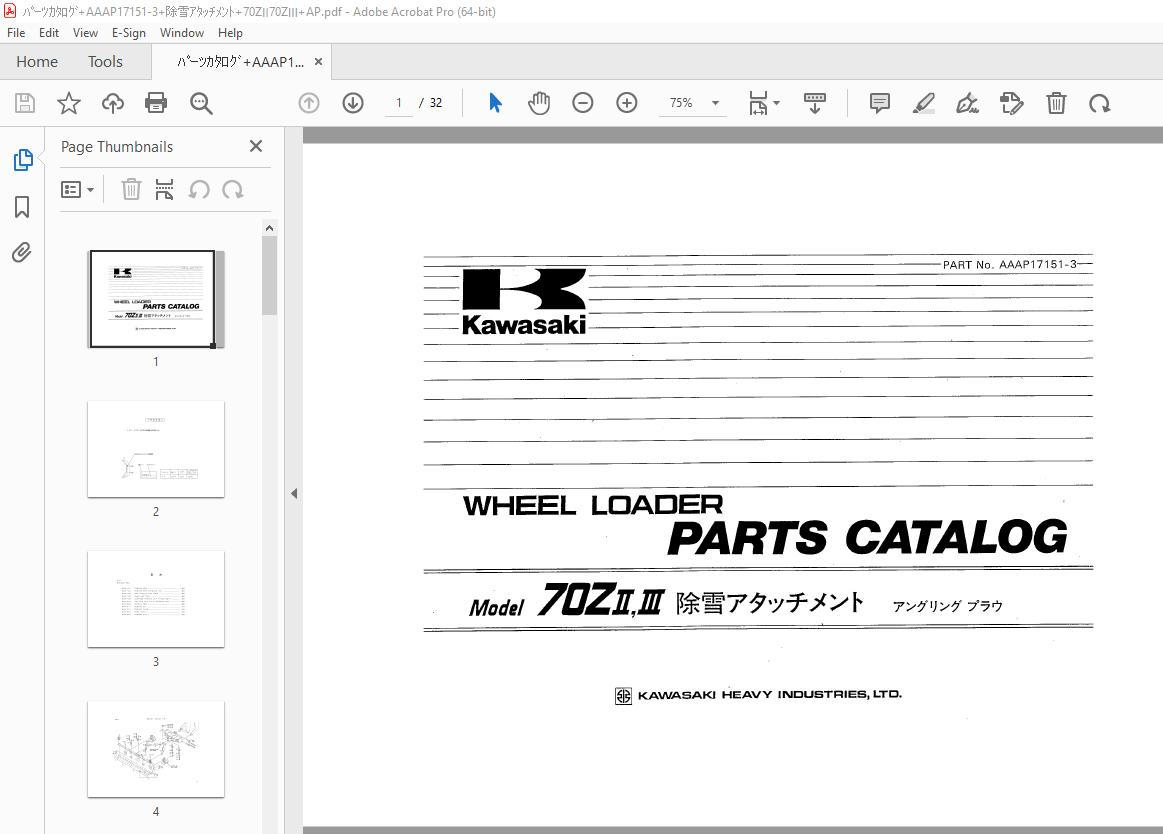1163x834 pixels.
Task: Open the Request signatures tool
Action: point(1012,103)
